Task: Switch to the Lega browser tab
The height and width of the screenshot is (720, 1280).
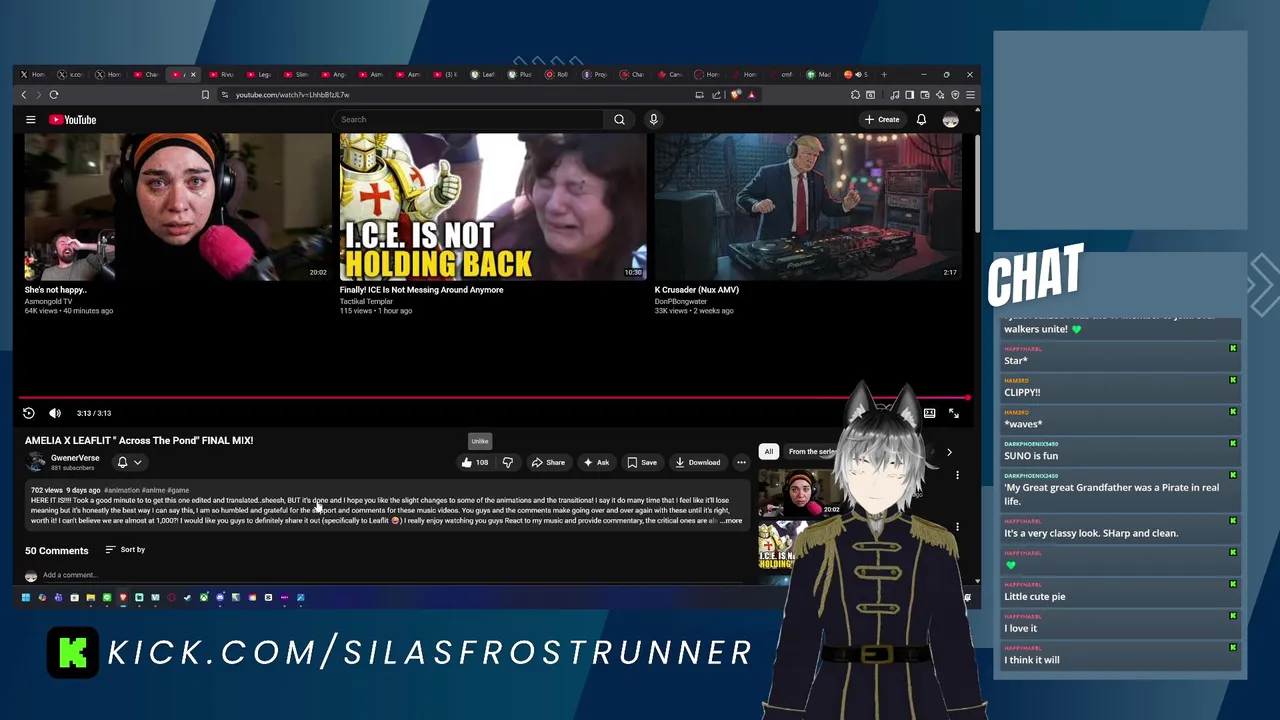Action: [x=258, y=74]
